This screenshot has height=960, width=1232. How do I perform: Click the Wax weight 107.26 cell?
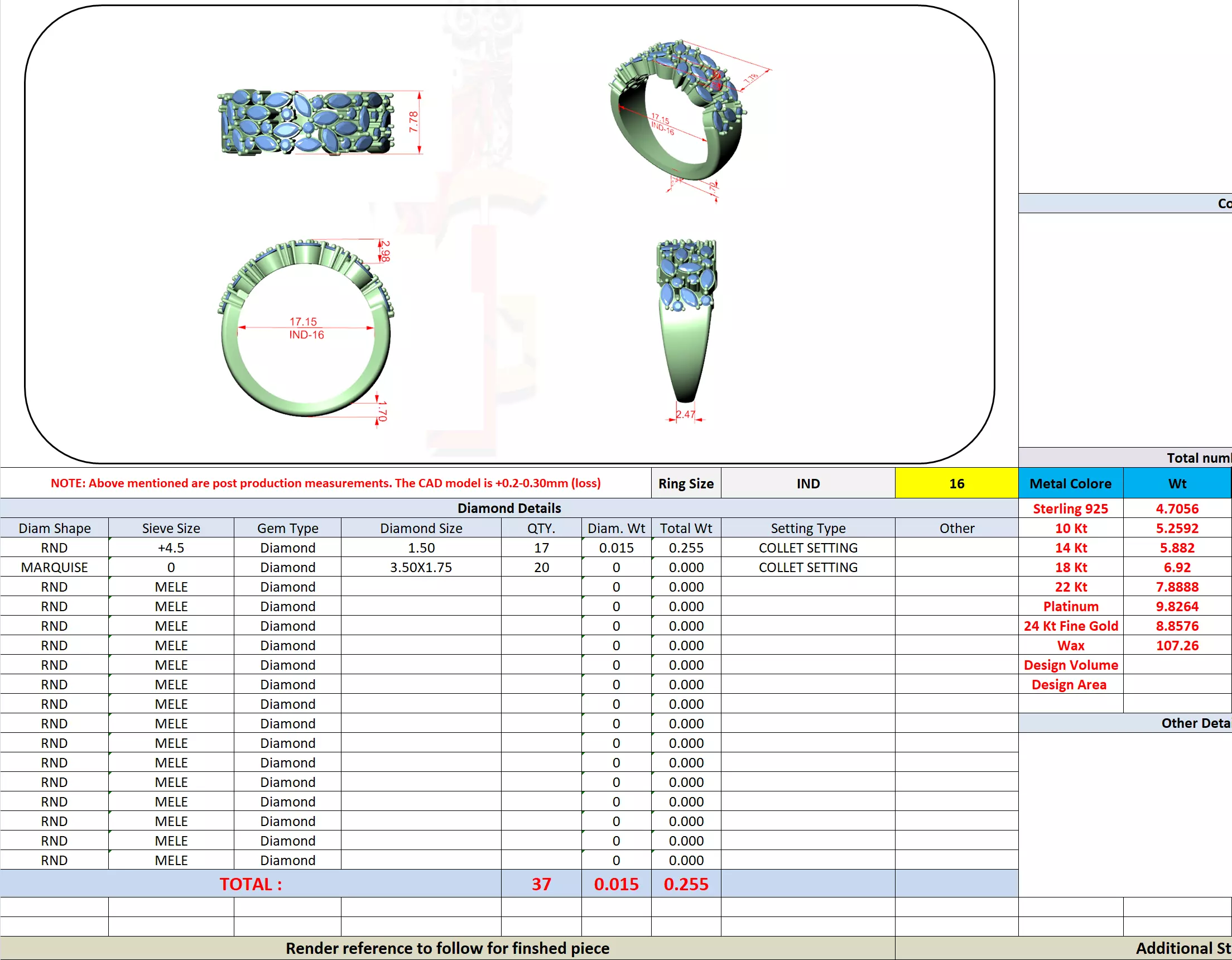pyautogui.click(x=1177, y=645)
